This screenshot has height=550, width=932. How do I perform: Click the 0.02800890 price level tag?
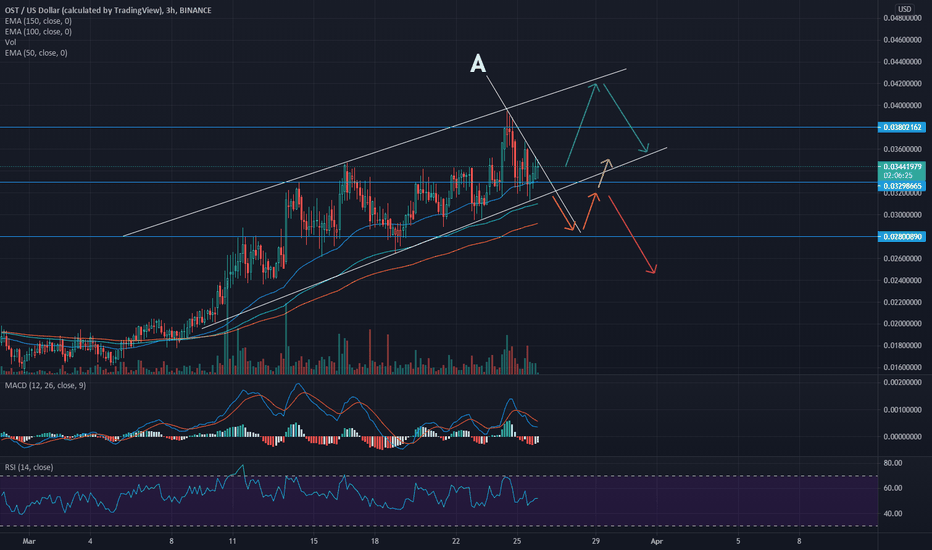[902, 237]
